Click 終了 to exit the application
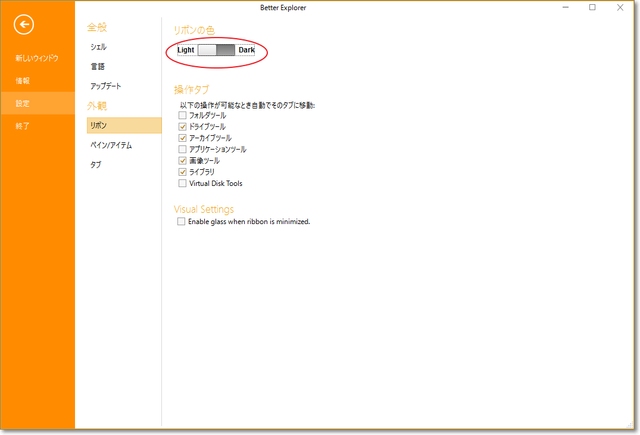This screenshot has width=640, height=435. click(x=22, y=126)
